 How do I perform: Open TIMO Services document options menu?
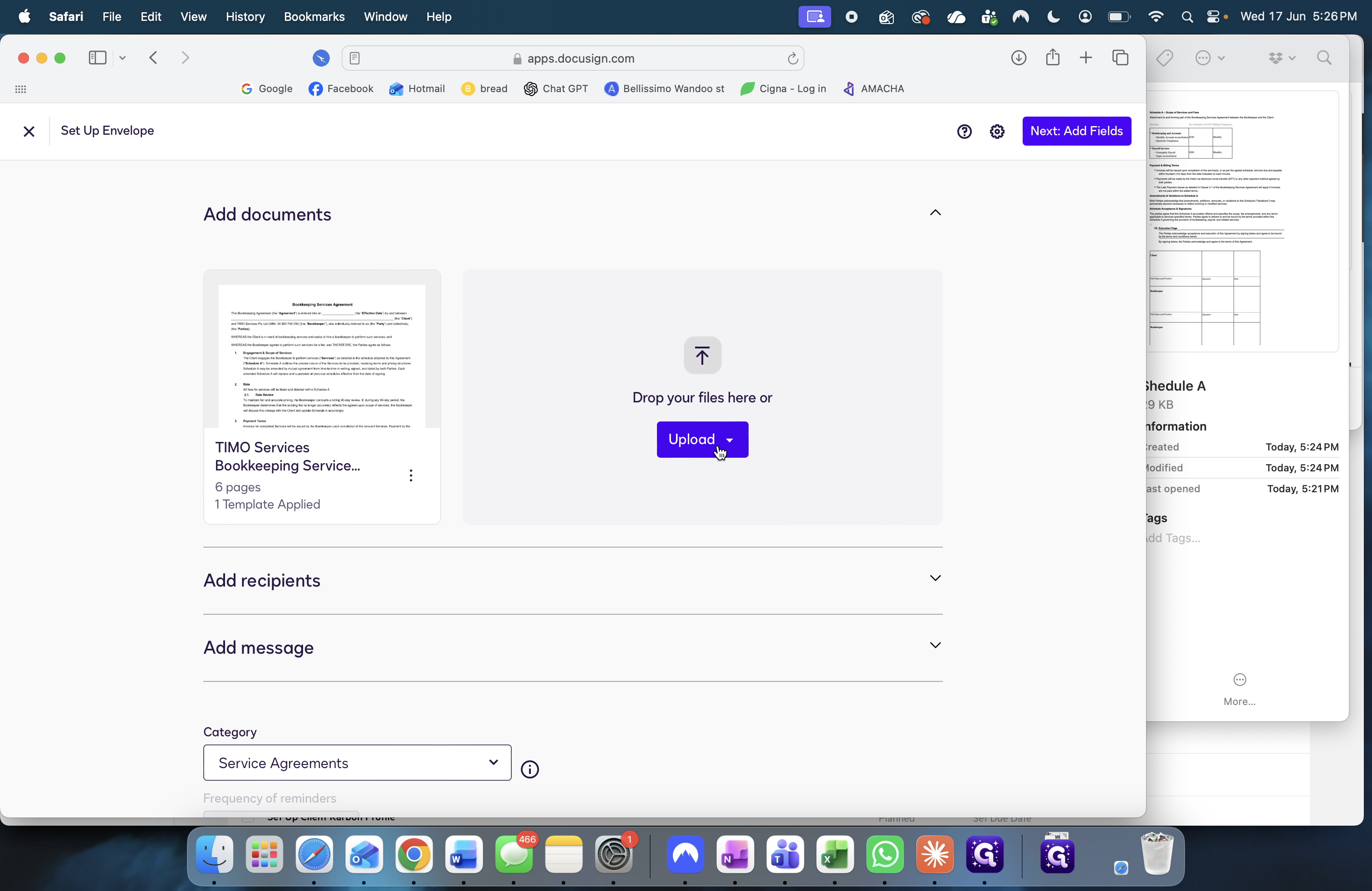[411, 475]
